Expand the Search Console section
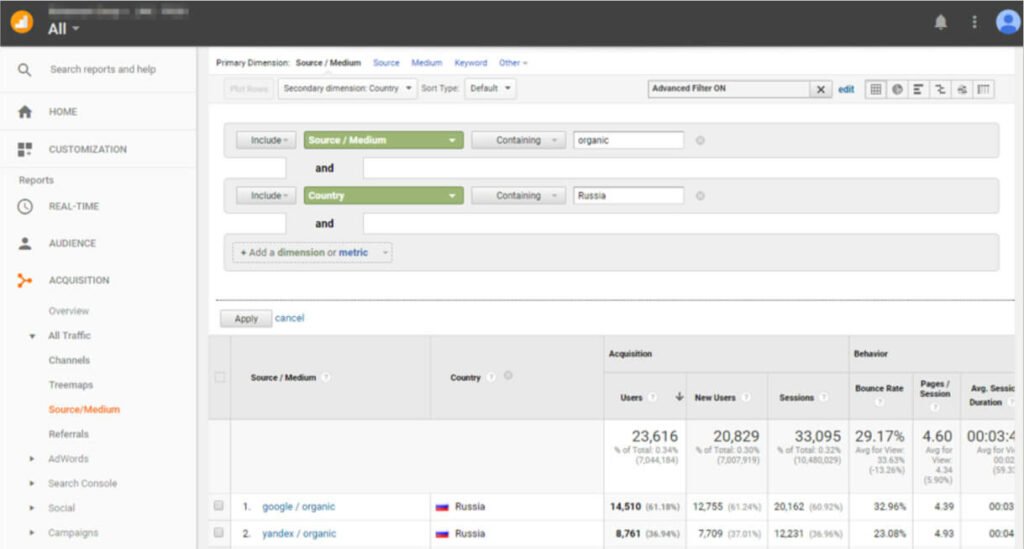This screenshot has width=1024, height=549. coord(31,484)
